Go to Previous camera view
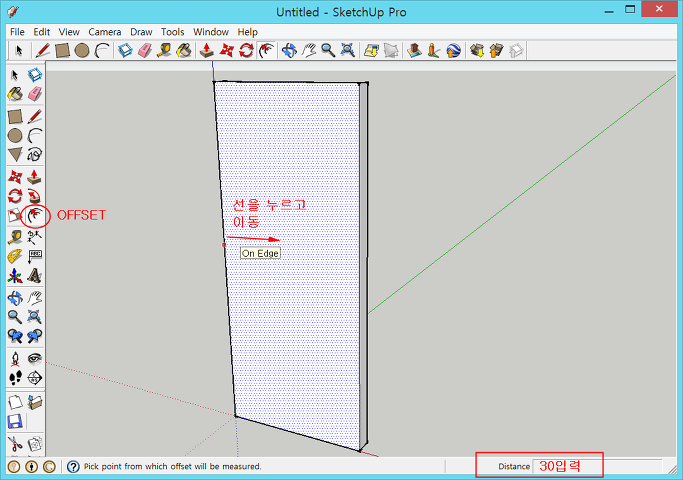The width and height of the screenshot is (683, 480). point(15,336)
